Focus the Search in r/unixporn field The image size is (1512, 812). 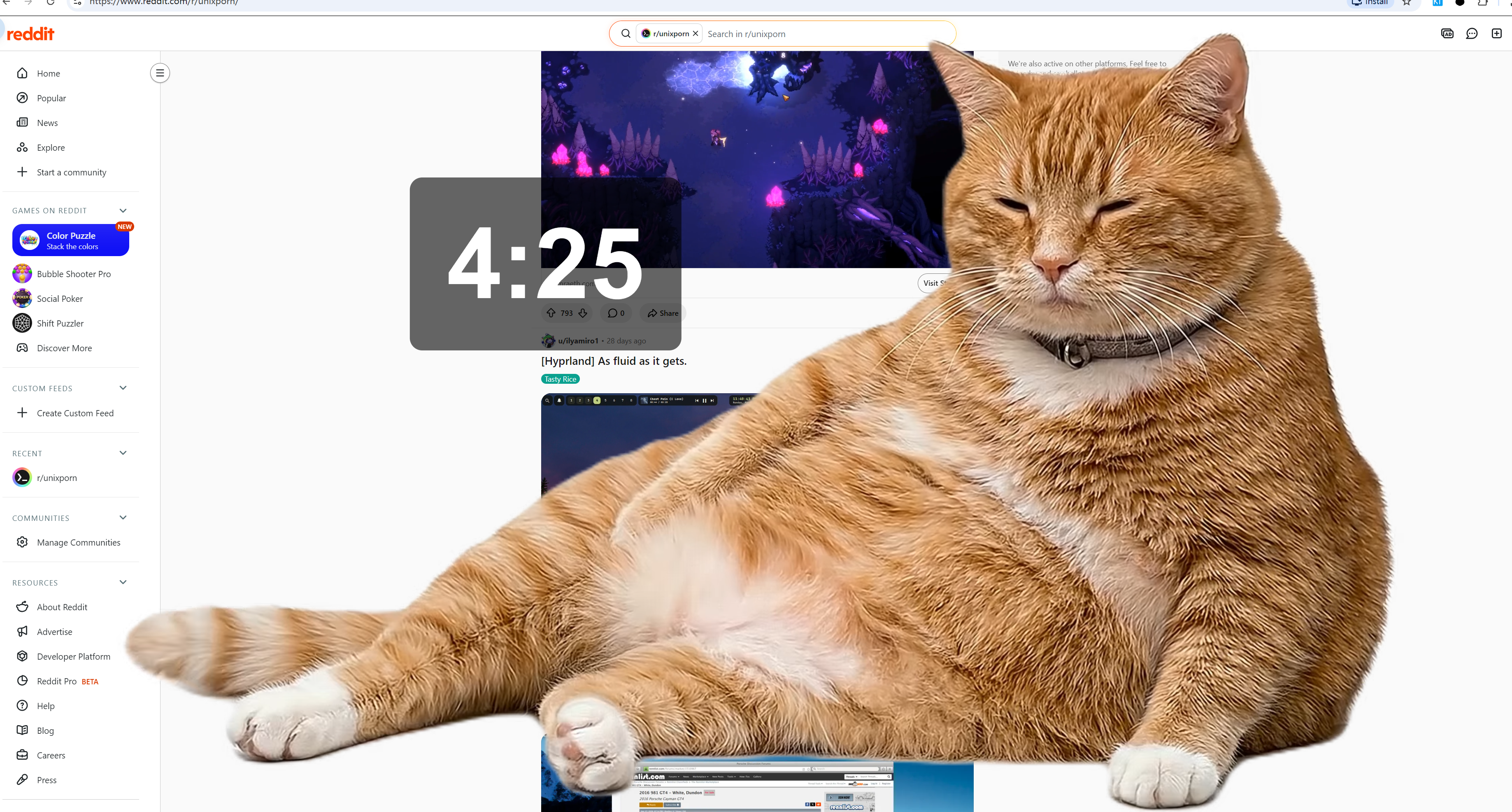822,34
